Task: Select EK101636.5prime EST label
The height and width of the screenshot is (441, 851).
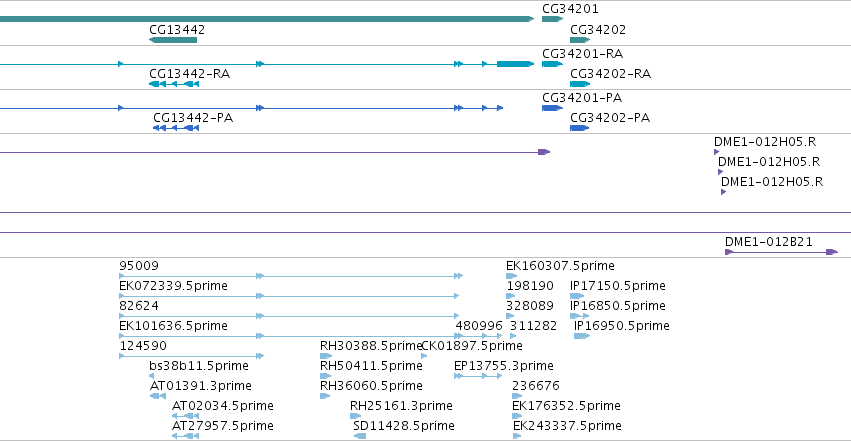Action: (173, 326)
